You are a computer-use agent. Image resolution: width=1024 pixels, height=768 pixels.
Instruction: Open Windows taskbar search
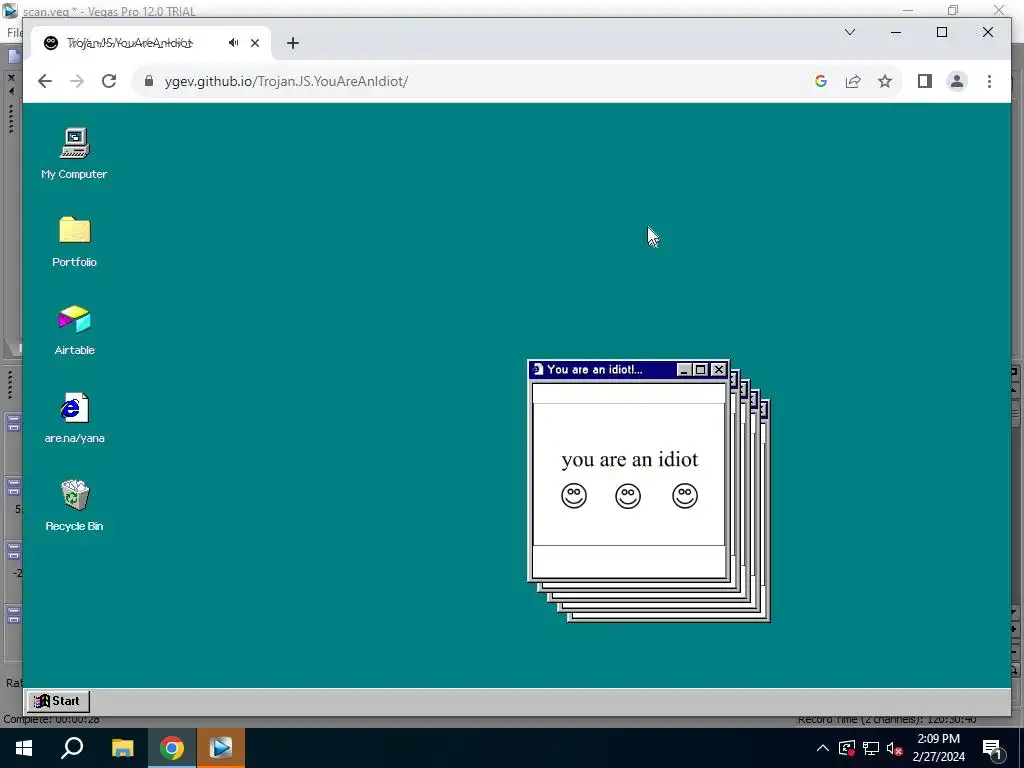tap(72, 748)
